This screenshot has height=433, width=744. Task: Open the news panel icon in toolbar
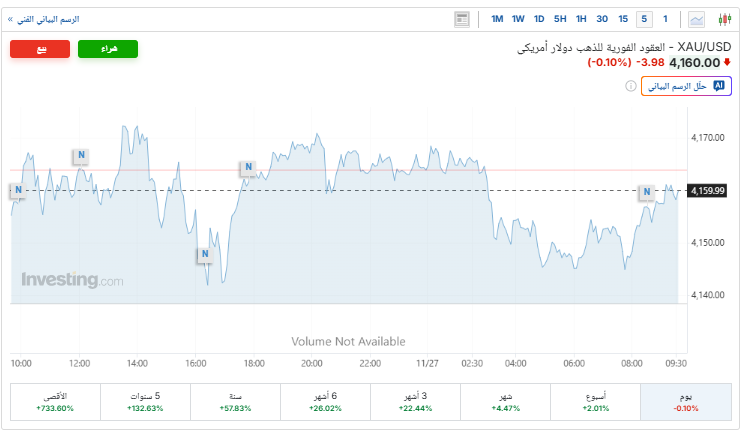coord(461,19)
